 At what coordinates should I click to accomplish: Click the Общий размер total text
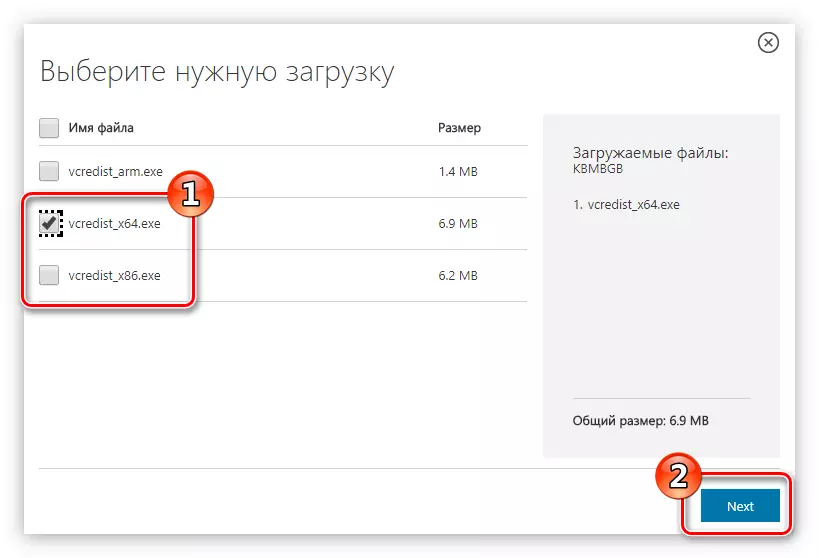(640, 422)
